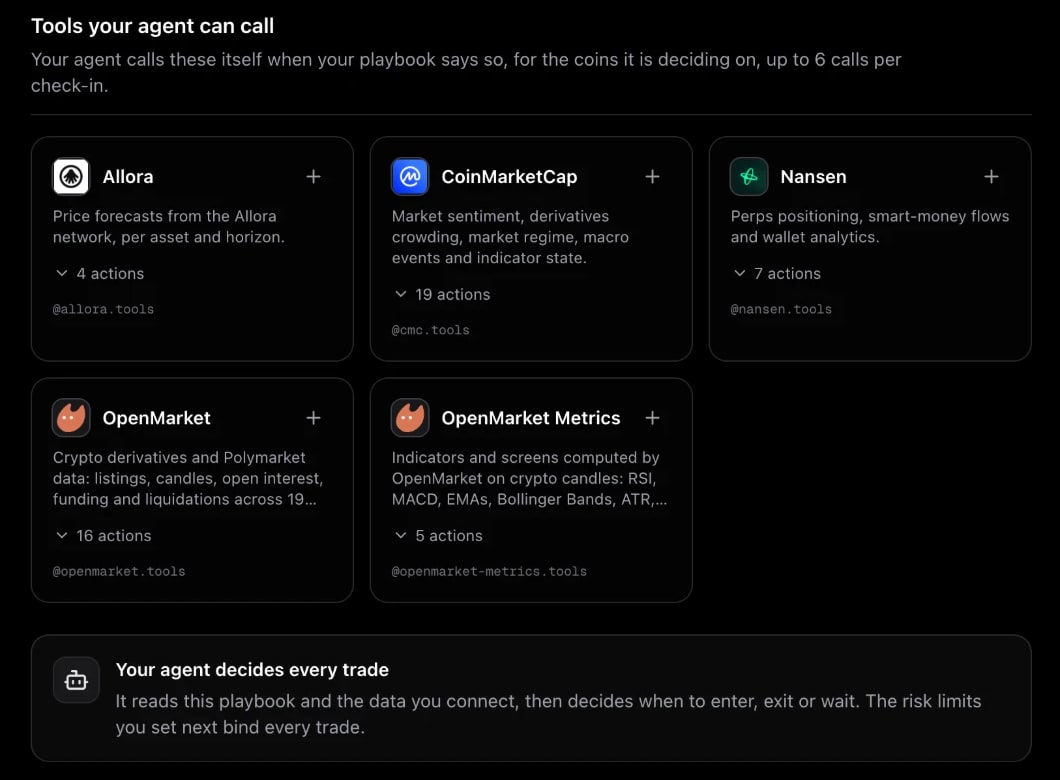Click the Allora card title
The height and width of the screenshot is (780, 1060).
[x=128, y=176]
